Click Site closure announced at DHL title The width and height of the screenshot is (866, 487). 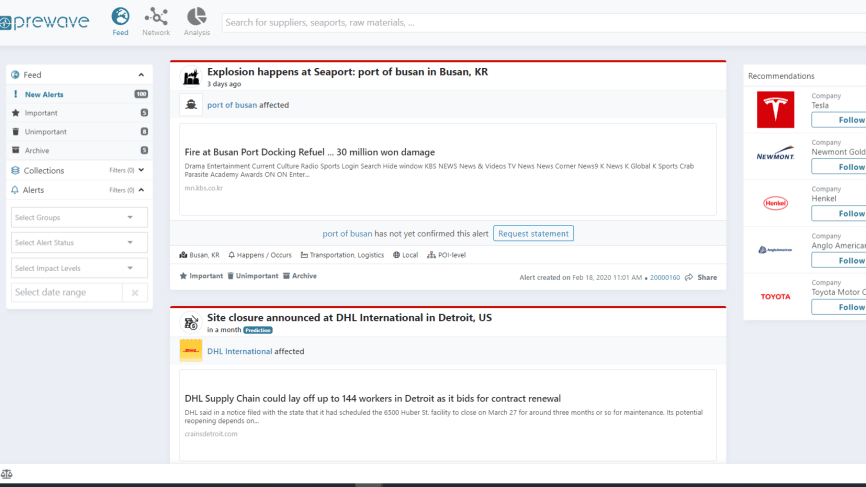click(350, 317)
